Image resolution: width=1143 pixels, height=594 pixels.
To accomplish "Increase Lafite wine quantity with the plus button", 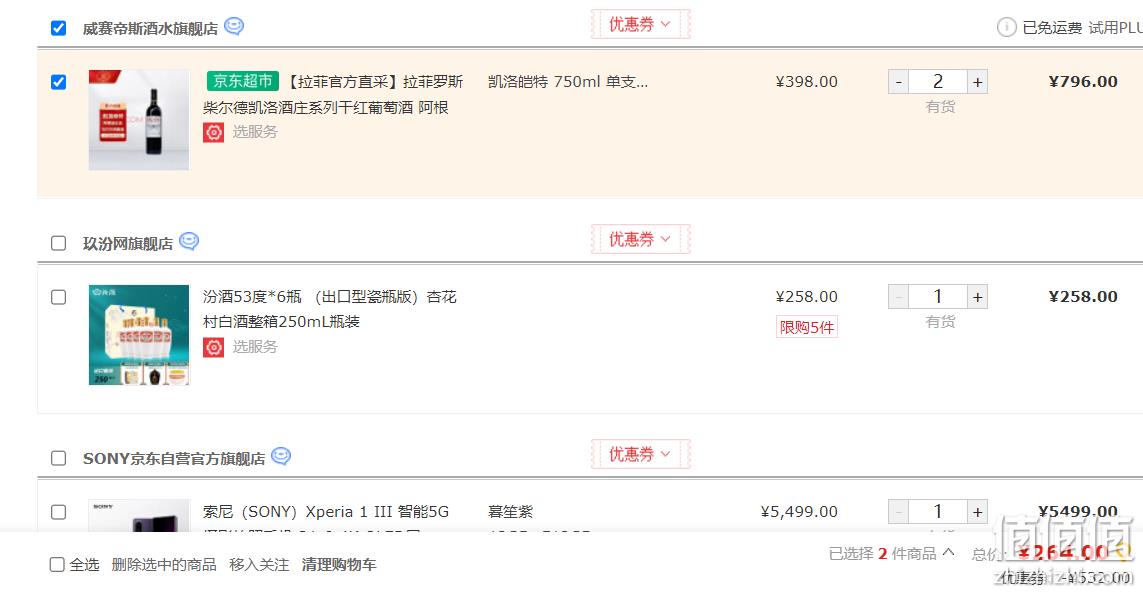I will [978, 82].
